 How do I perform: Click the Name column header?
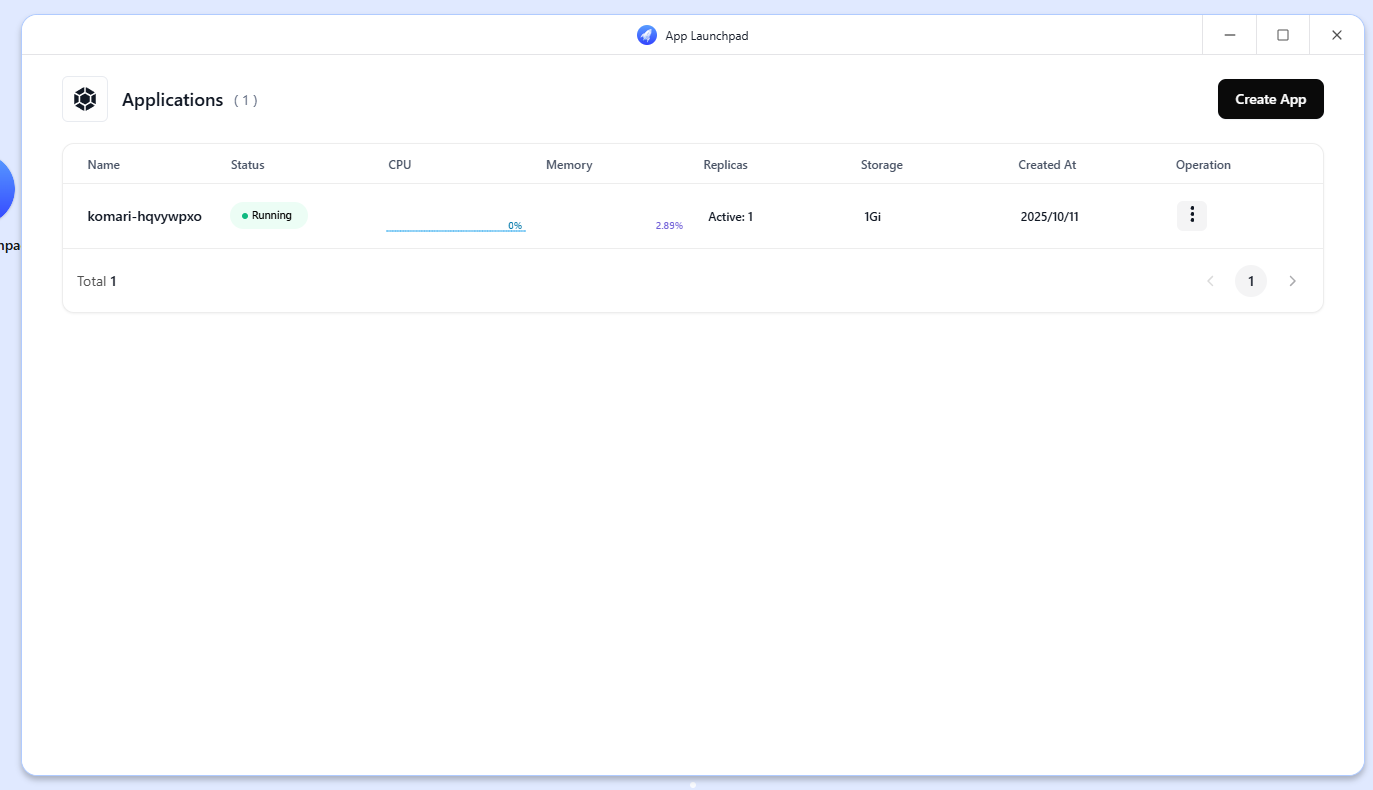pos(104,165)
